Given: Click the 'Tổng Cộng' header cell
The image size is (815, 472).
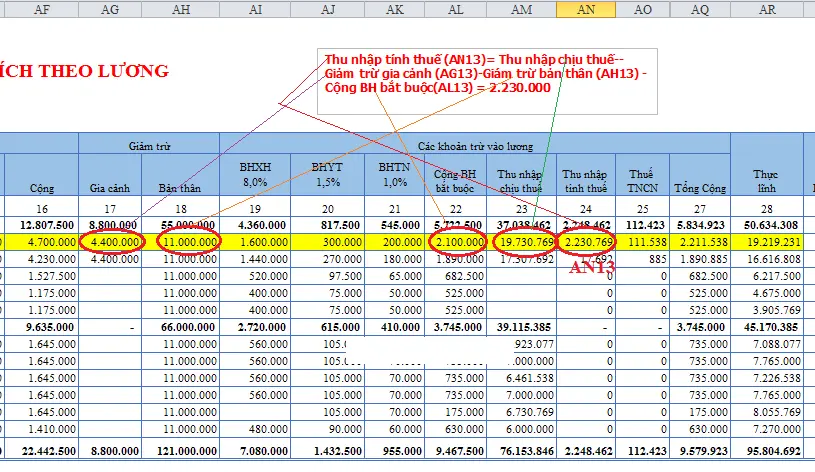Looking at the screenshot, I should click(x=700, y=175).
